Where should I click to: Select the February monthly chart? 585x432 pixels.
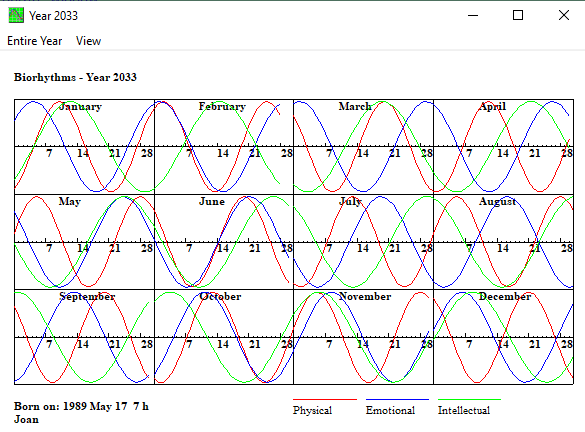point(224,147)
